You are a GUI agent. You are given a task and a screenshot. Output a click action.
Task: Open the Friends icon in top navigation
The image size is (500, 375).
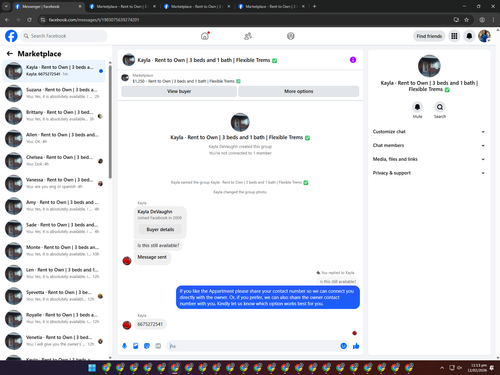[248, 36]
